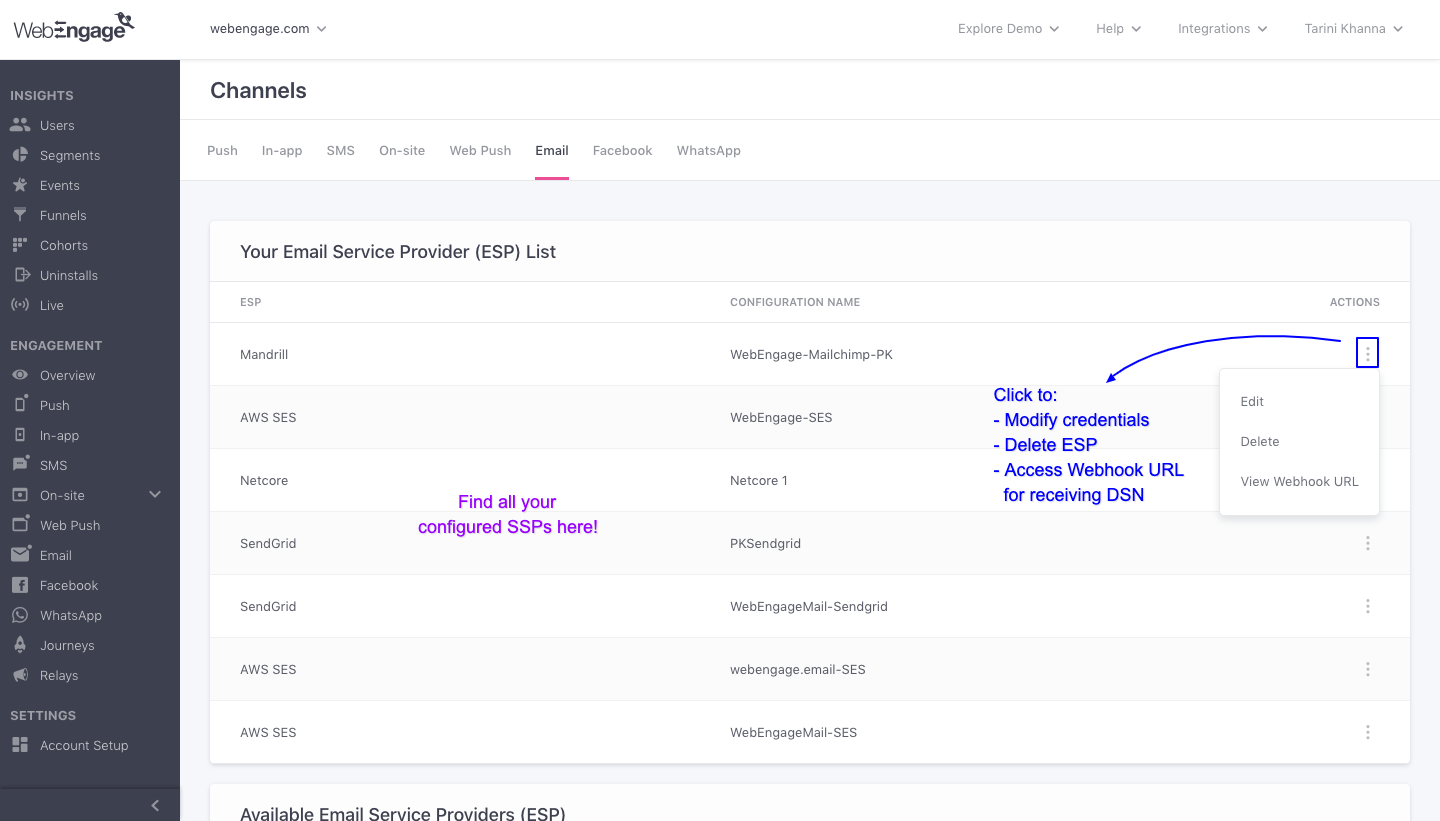The height and width of the screenshot is (821, 1440).
Task: Click the WebEngage-Mailchimp-PK configuration name
Action: click(x=811, y=354)
